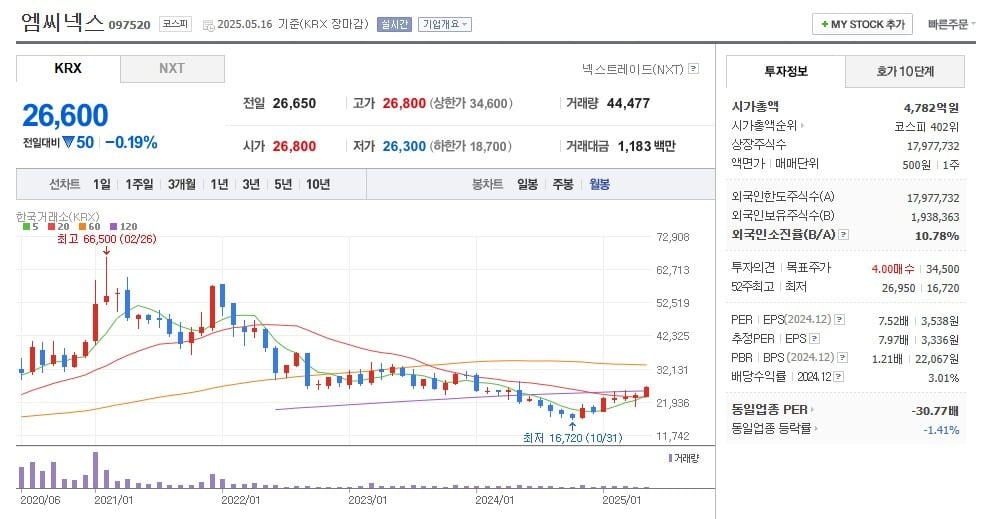Image resolution: width=987 pixels, height=519 pixels.
Task: Switch to the KRX tab
Action: (68, 69)
